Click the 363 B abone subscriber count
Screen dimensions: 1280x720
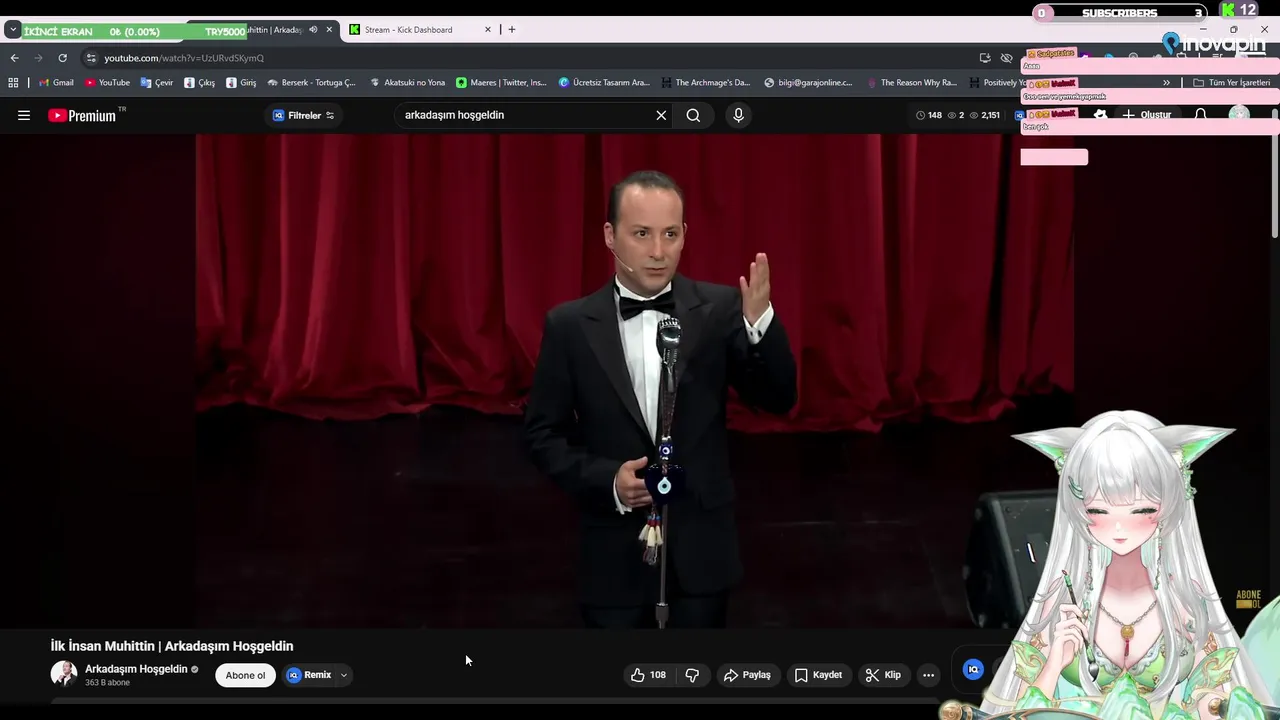107,683
